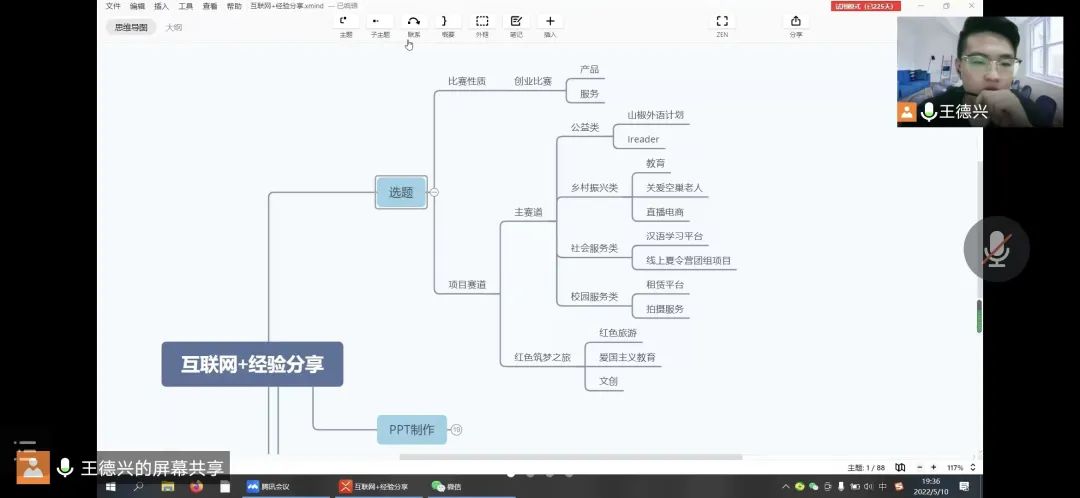The width and height of the screenshot is (1080, 498).
Task: Switch to 大纲 (Outline) view
Action: [174, 28]
